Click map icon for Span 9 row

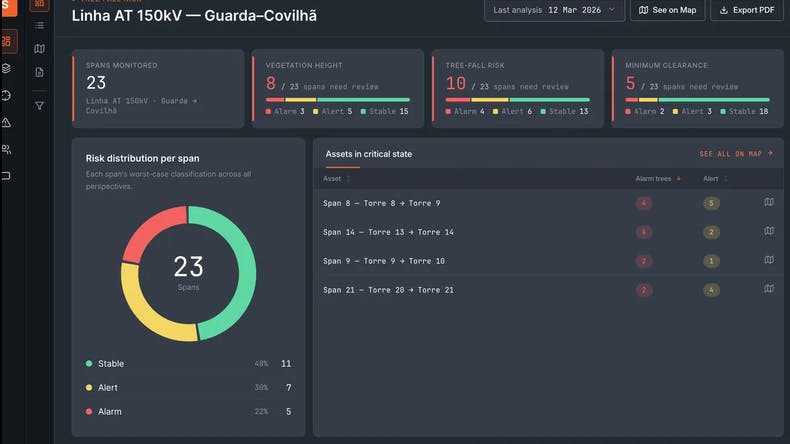pos(769,260)
